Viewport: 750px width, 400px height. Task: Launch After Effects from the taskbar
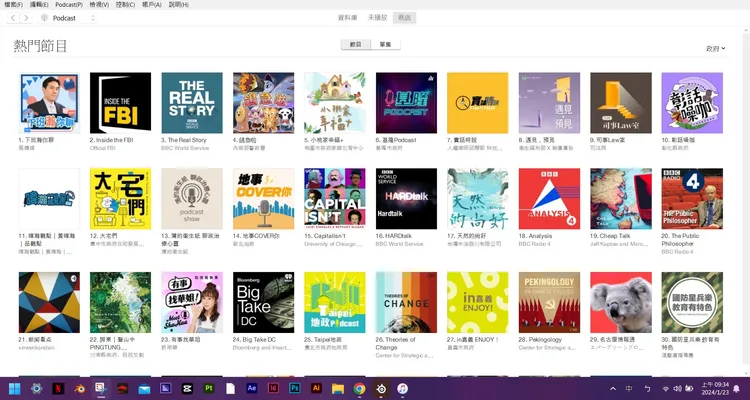pos(252,389)
